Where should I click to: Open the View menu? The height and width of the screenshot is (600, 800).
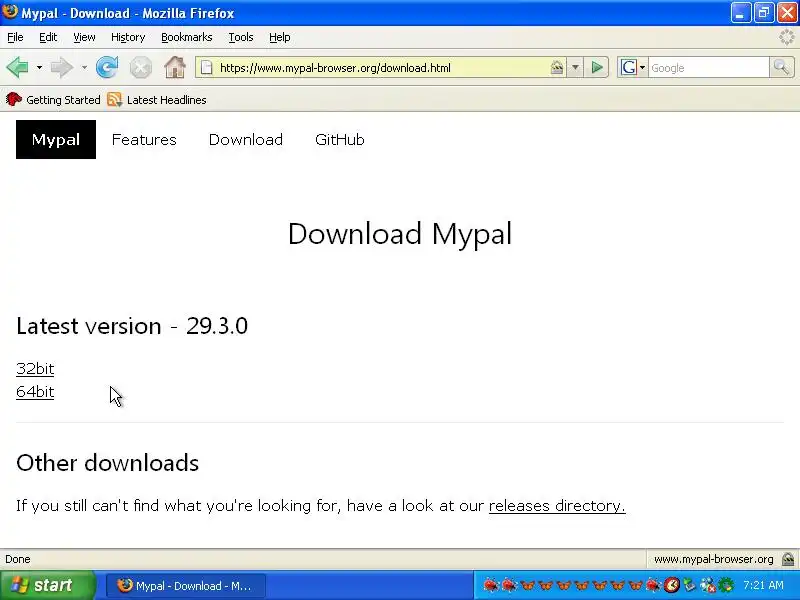tap(84, 37)
